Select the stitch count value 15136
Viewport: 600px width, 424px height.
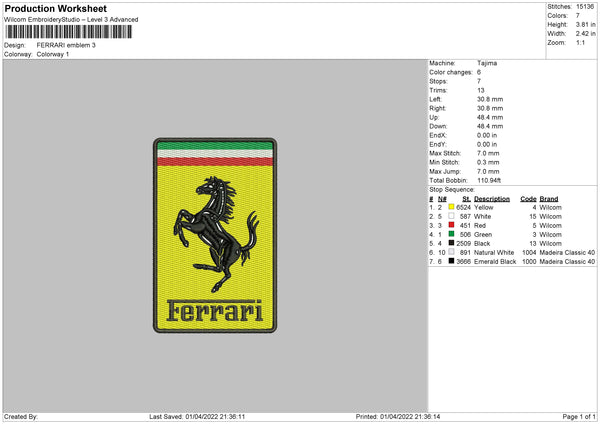coord(585,7)
